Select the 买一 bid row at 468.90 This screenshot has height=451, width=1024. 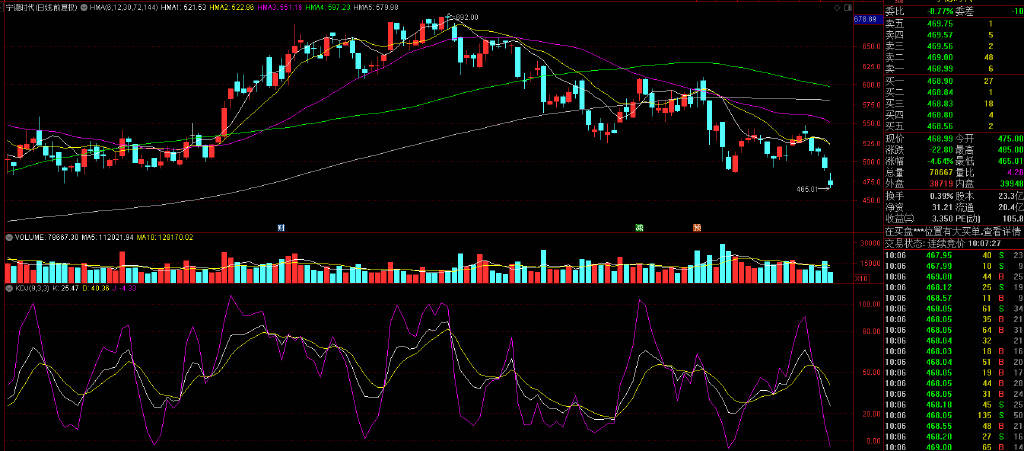(x=953, y=80)
